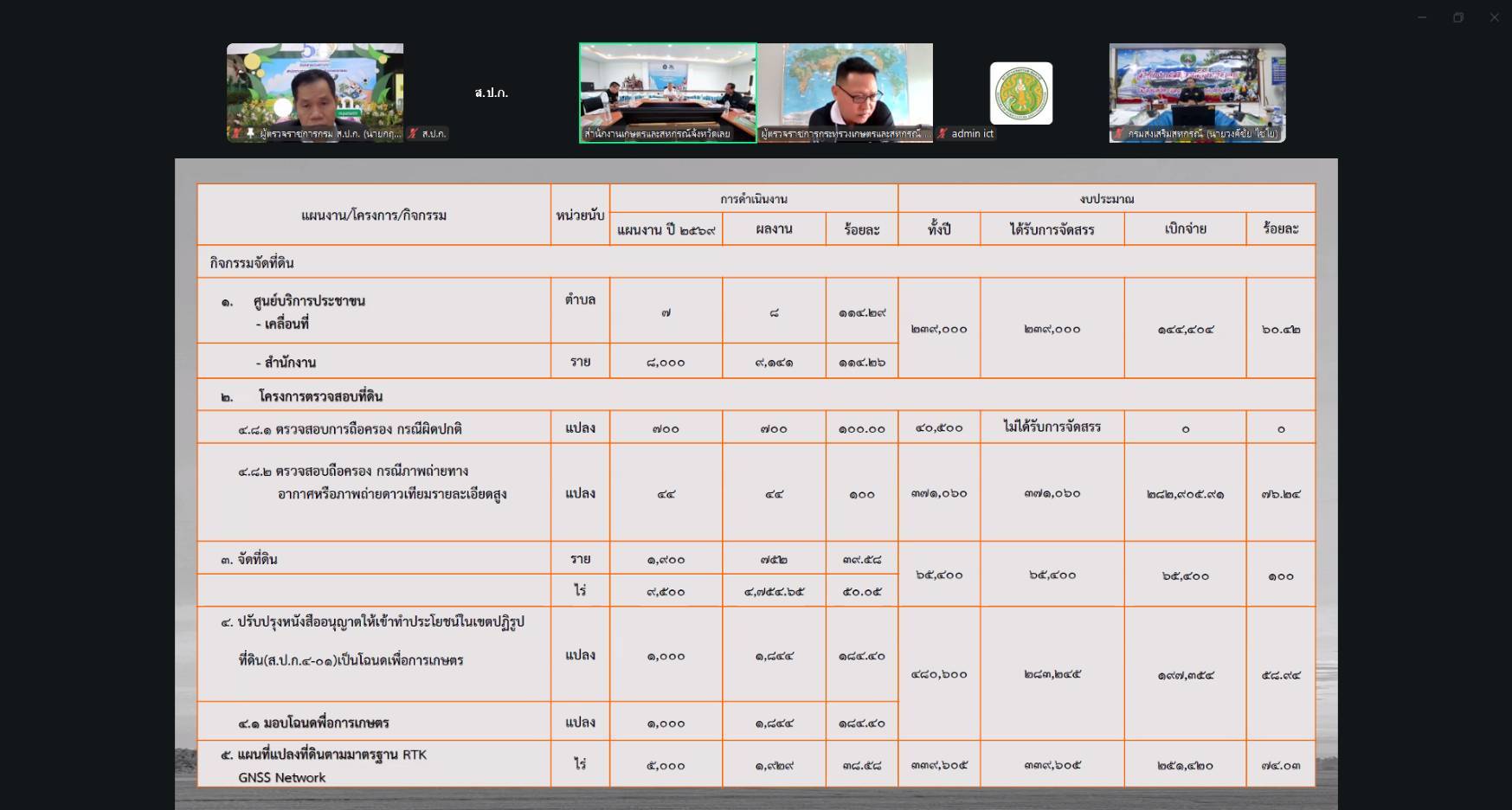Click the ๑๑๔.๒๙ percentage cell
Image resolution: width=1512 pixels, height=810 pixels.
point(862,312)
